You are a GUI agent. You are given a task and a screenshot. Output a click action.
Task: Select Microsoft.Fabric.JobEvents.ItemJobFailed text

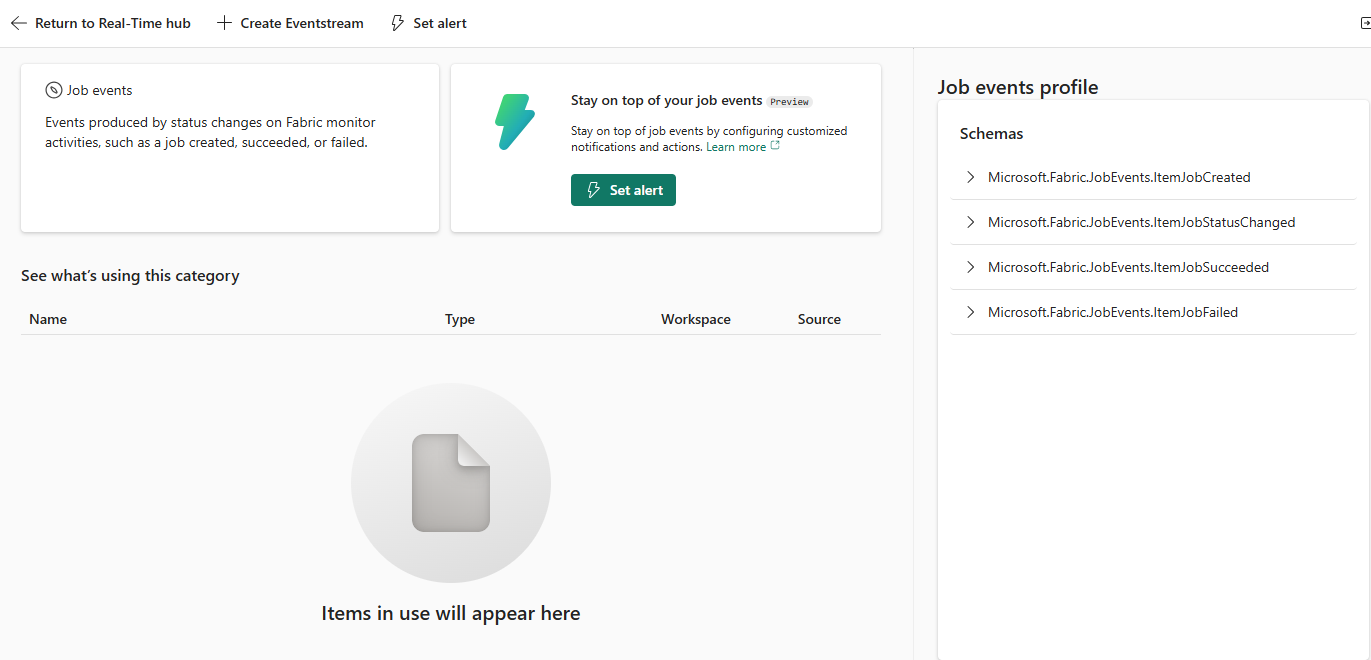(1113, 312)
